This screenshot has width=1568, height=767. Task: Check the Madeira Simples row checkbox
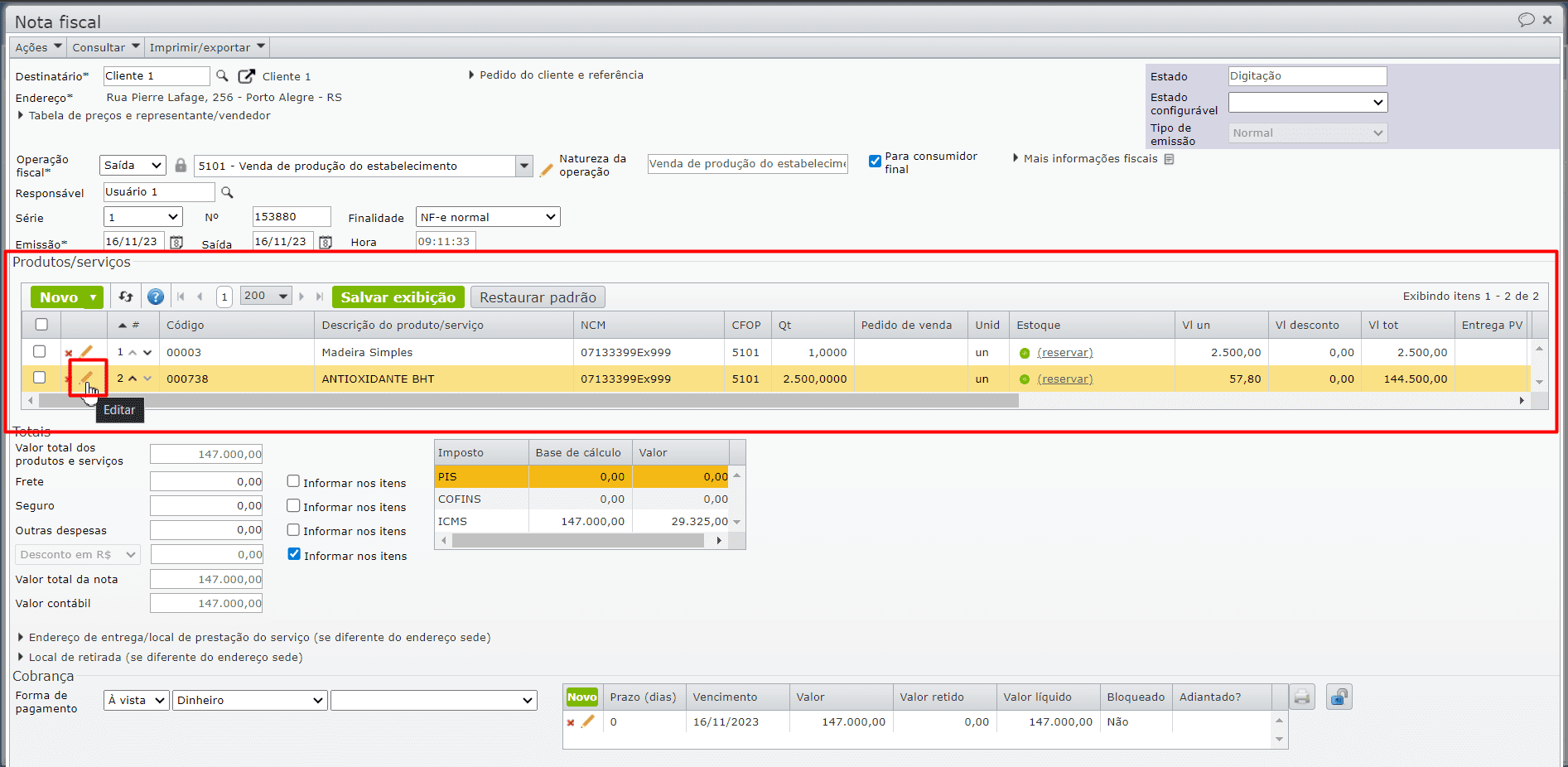[x=39, y=351]
